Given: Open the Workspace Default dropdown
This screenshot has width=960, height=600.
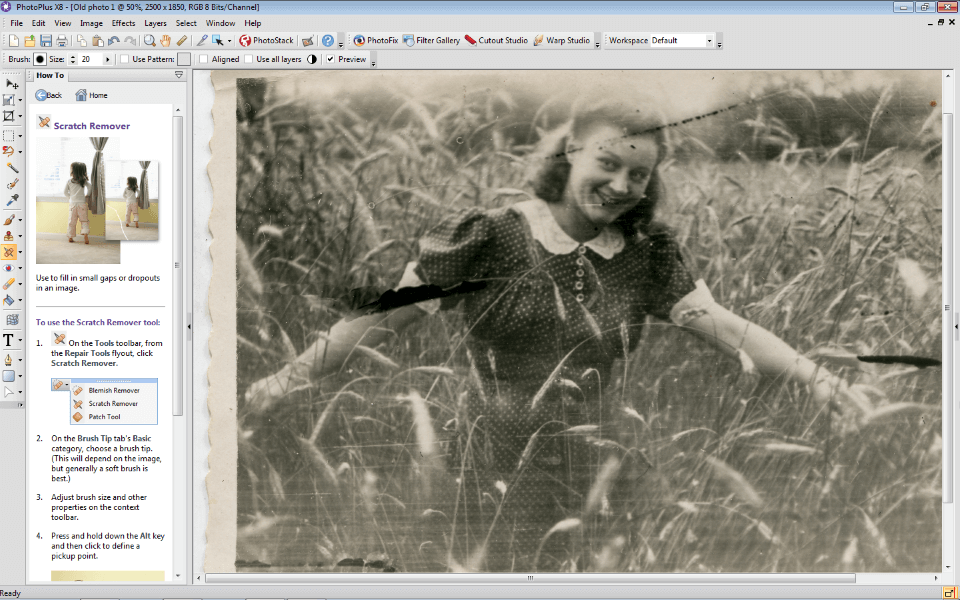Looking at the screenshot, I should (x=710, y=41).
